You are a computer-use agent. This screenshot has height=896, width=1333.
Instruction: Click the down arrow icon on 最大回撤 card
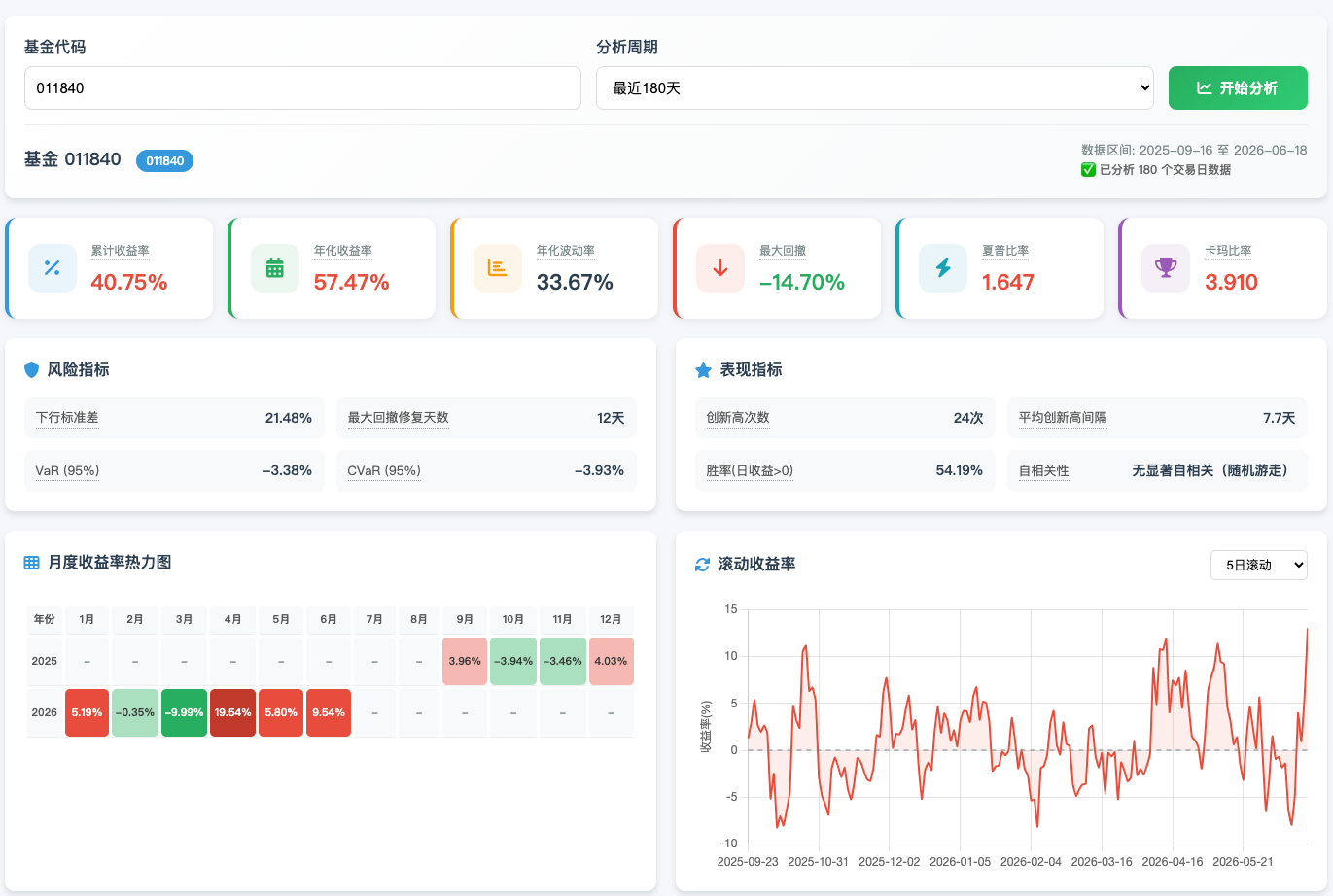pos(720,268)
